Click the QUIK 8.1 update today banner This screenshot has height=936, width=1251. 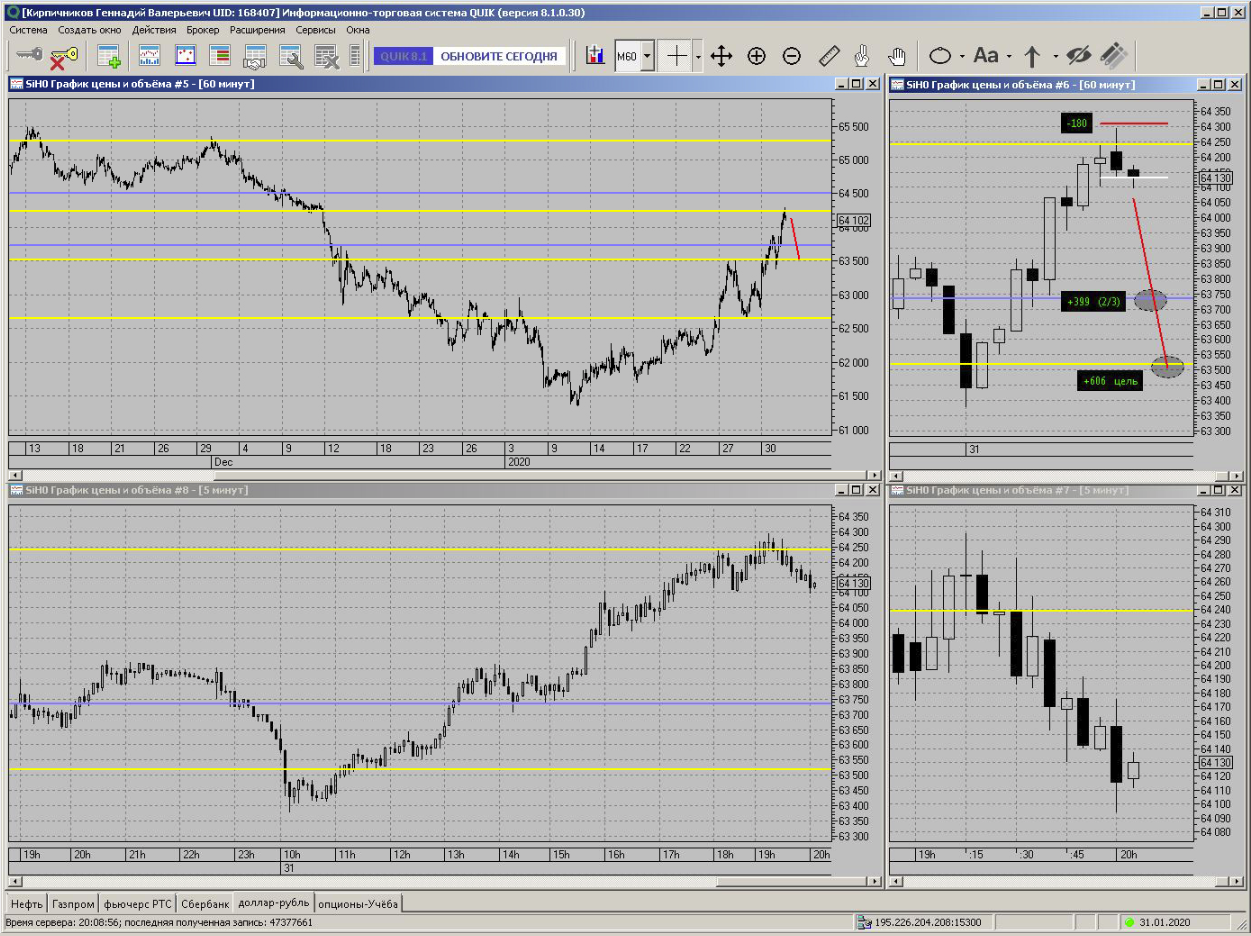point(470,56)
